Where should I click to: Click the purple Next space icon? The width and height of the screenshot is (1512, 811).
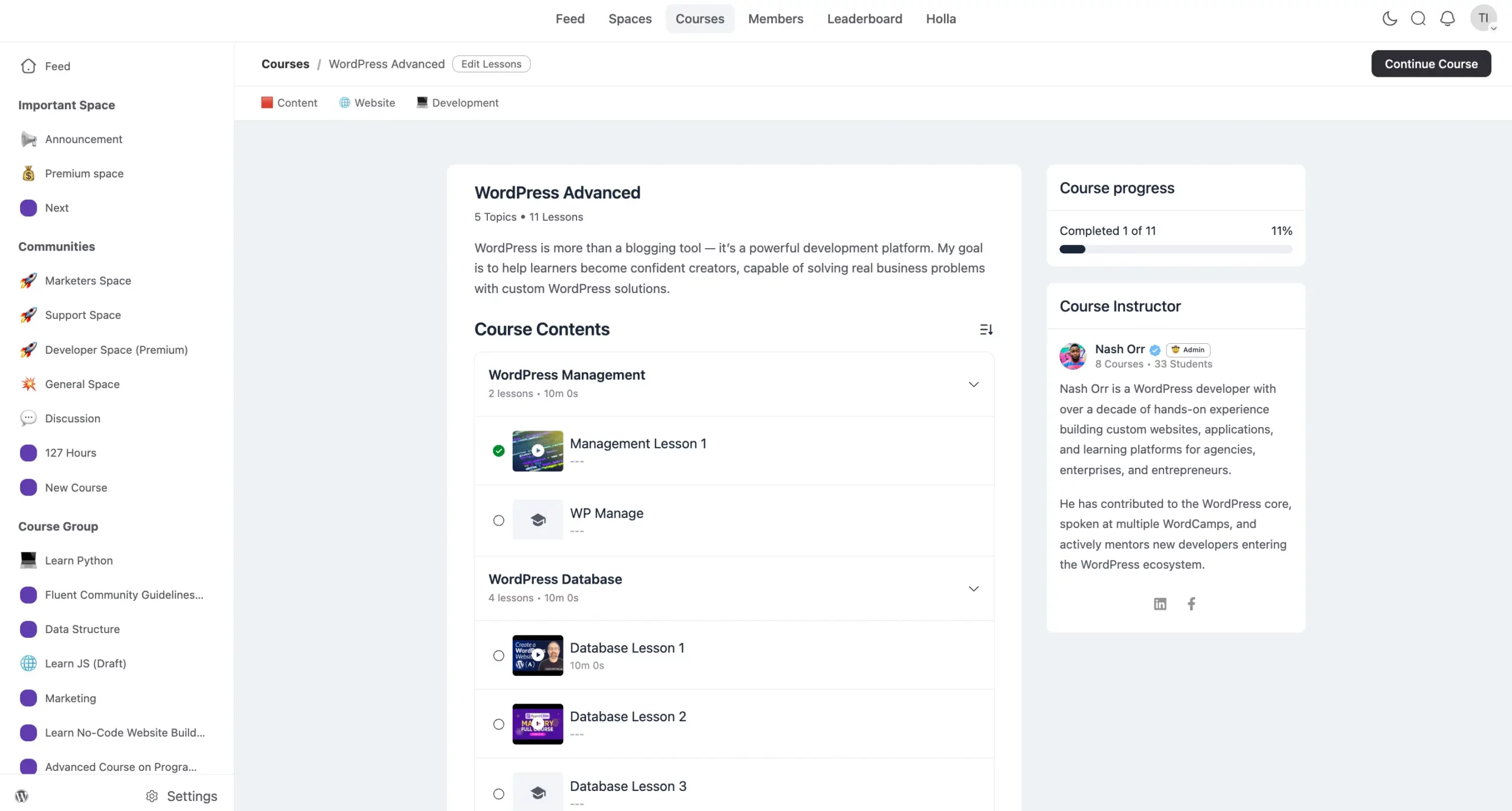[28, 208]
